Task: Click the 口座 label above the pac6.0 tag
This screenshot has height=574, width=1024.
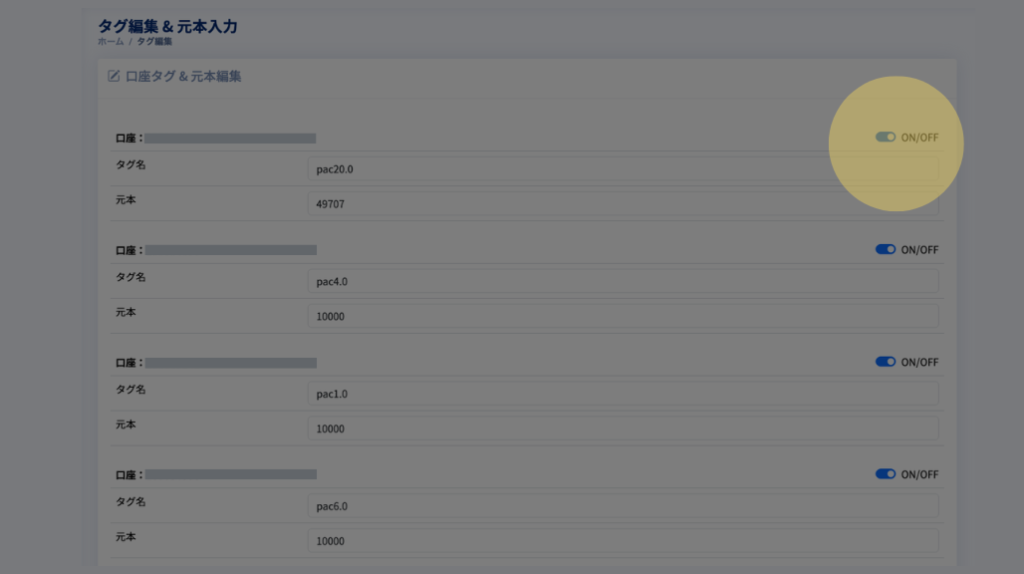Action: pyautogui.click(x=129, y=474)
